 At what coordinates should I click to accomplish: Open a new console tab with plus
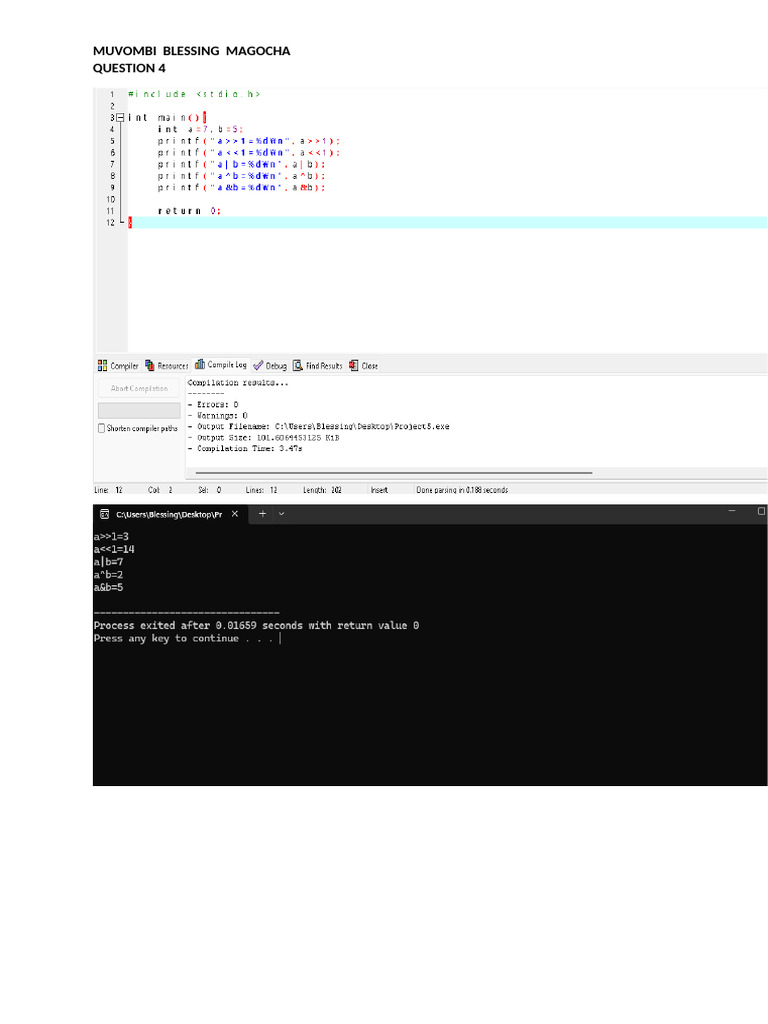(263, 514)
